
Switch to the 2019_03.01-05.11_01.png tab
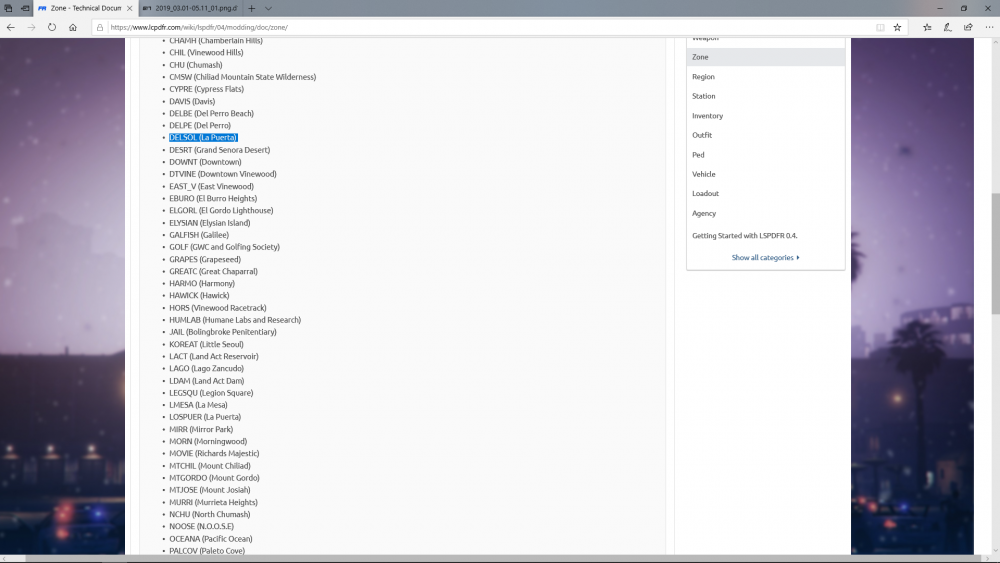[x=190, y=8]
